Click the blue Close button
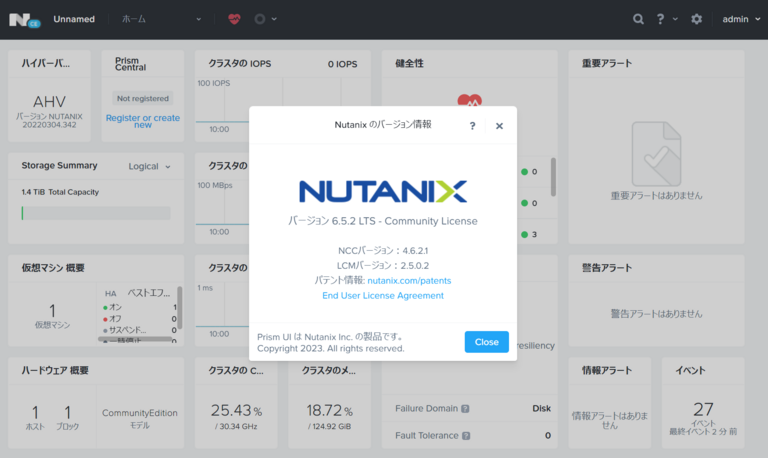 pyautogui.click(x=486, y=342)
